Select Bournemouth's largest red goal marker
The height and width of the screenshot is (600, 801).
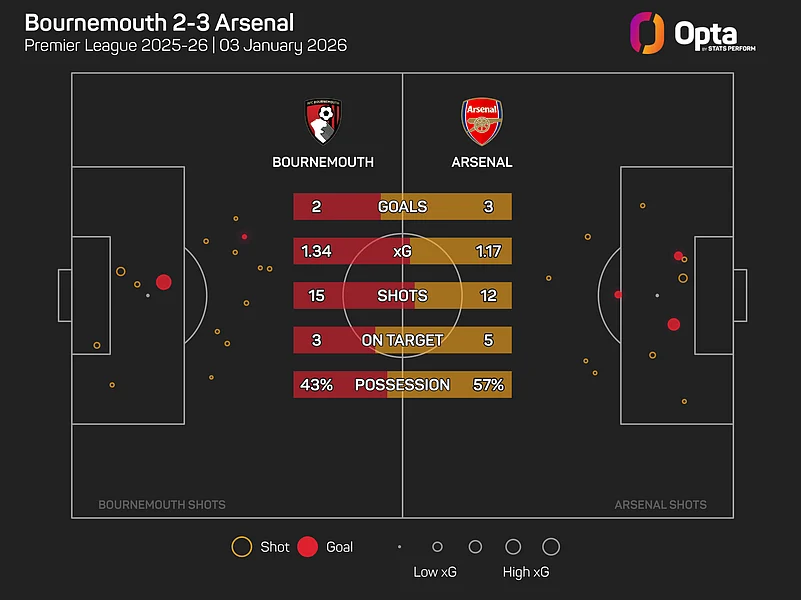(x=164, y=283)
